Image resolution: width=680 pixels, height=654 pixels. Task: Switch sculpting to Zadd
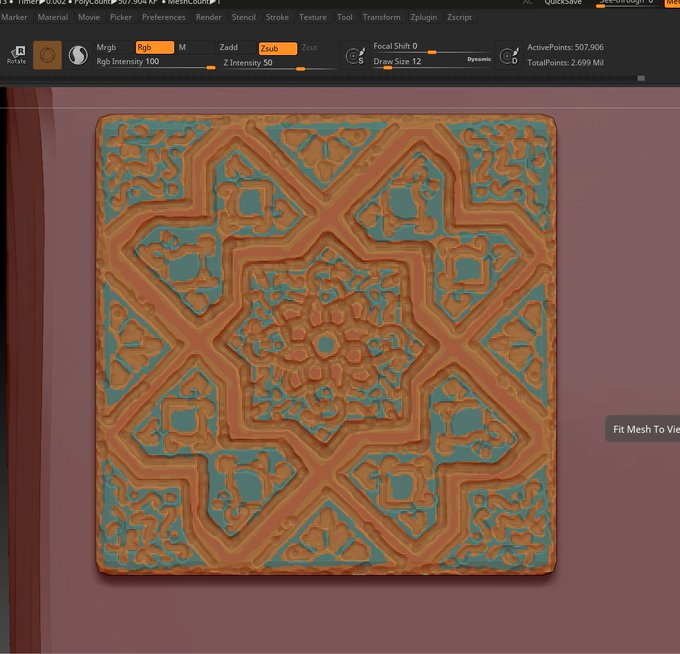(x=229, y=47)
